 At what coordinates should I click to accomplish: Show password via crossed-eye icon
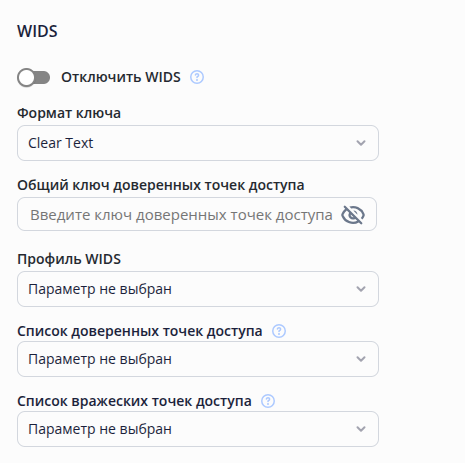click(x=353, y=214)
